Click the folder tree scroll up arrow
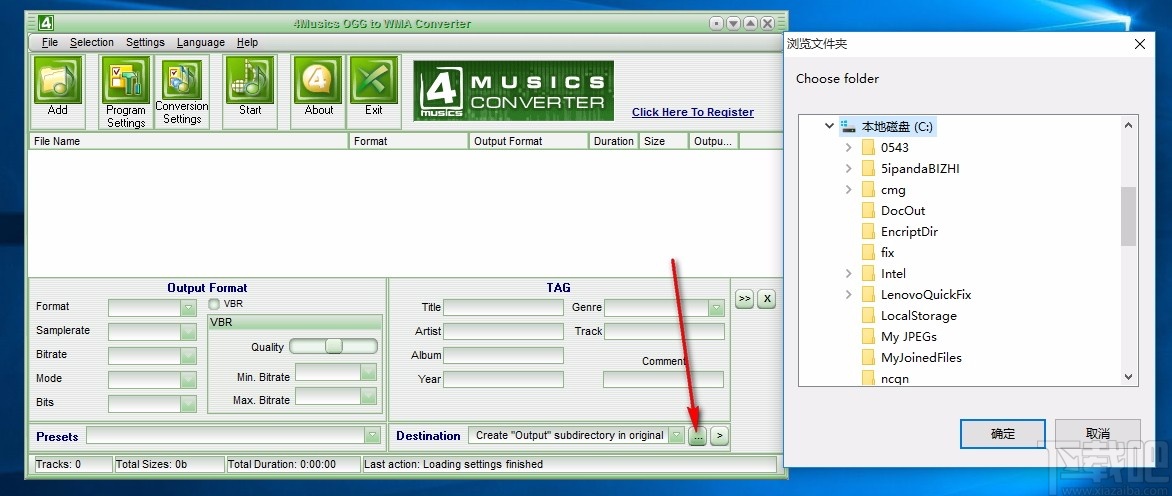This screenshot has width=1172, height=496. pos(1129,123)
